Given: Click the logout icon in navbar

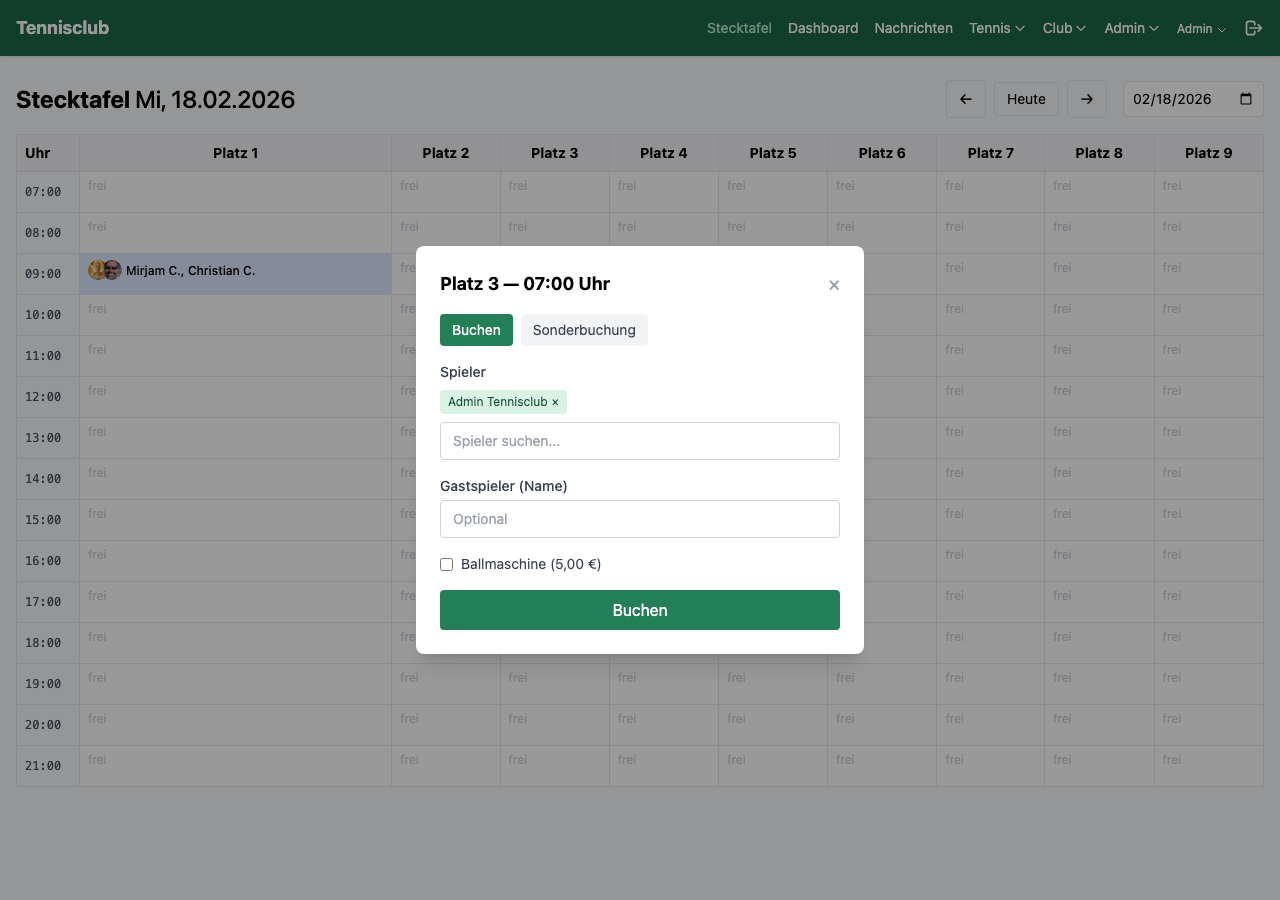Looking at the screenshot, I should click(1253, 28).
